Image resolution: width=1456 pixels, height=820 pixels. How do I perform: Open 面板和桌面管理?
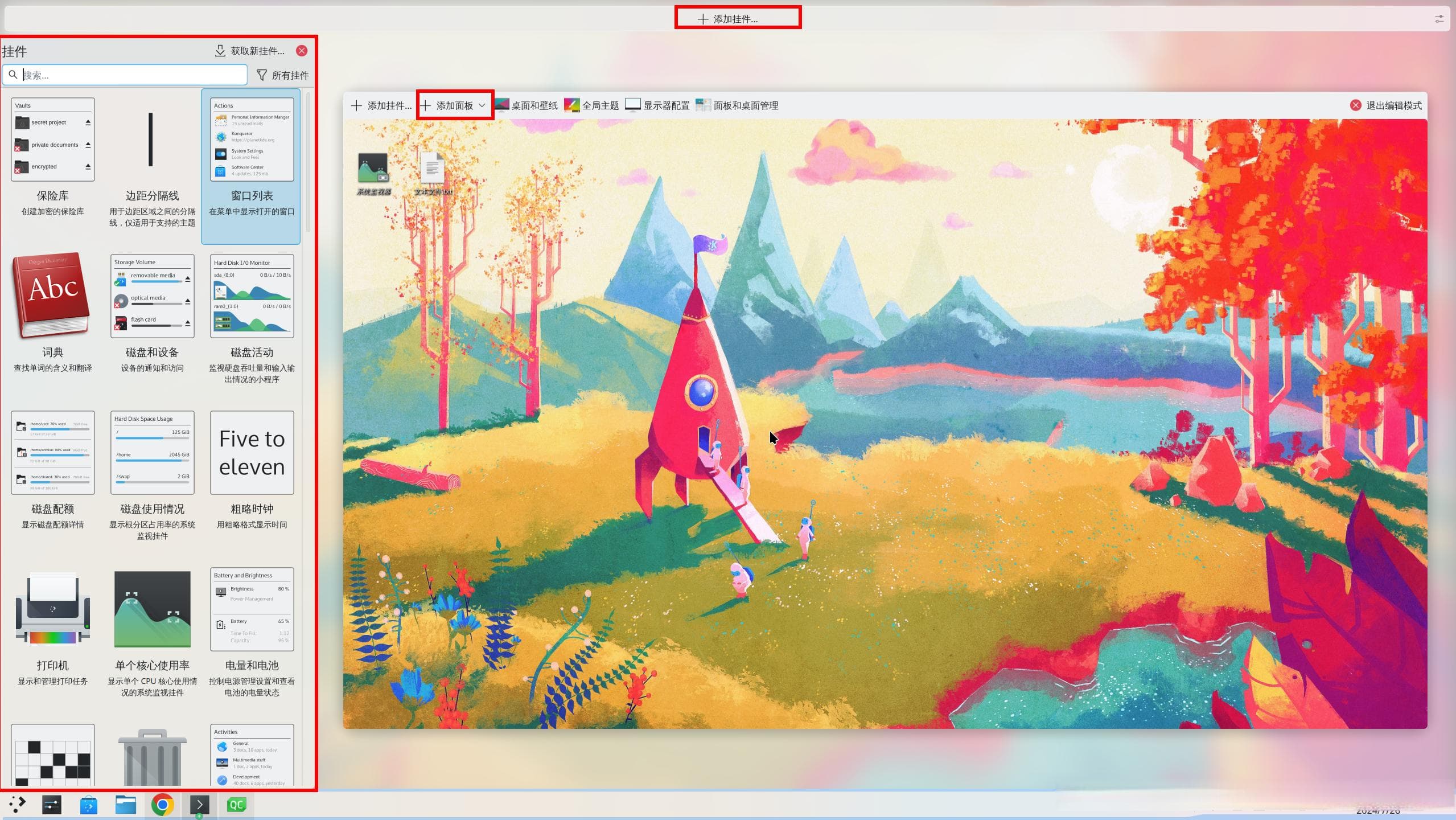737,105
